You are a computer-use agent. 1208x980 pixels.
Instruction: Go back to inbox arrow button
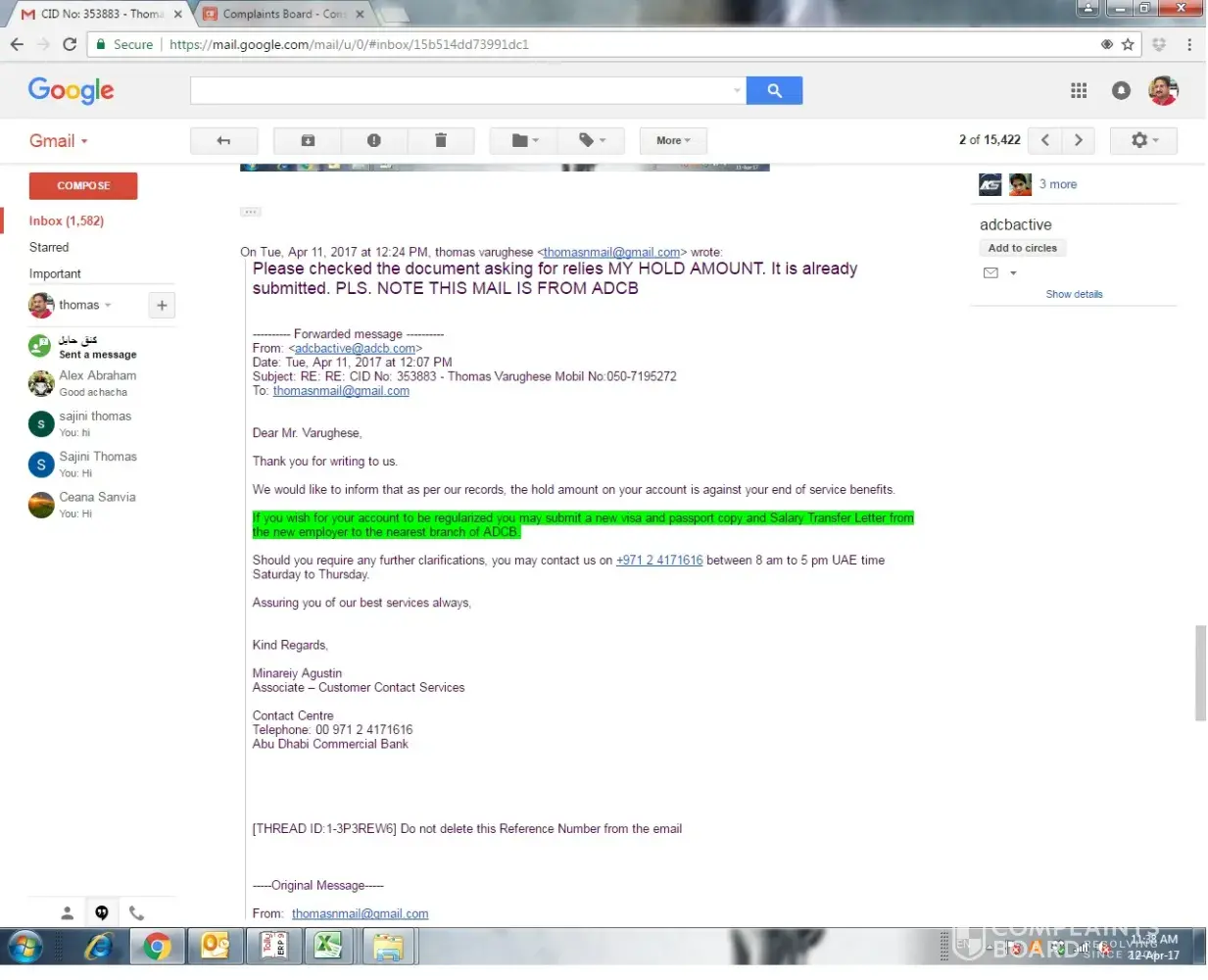tap(223, 140)
